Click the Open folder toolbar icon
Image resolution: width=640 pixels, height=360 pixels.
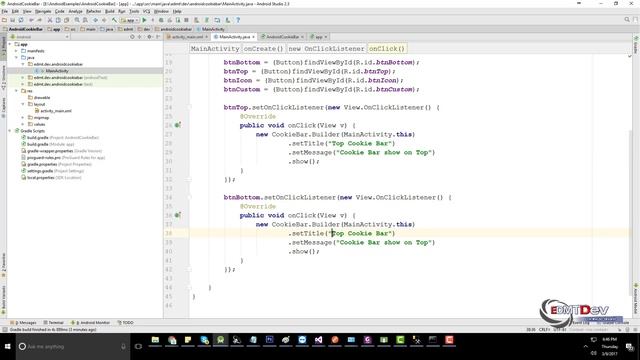[x=4, y=20]
